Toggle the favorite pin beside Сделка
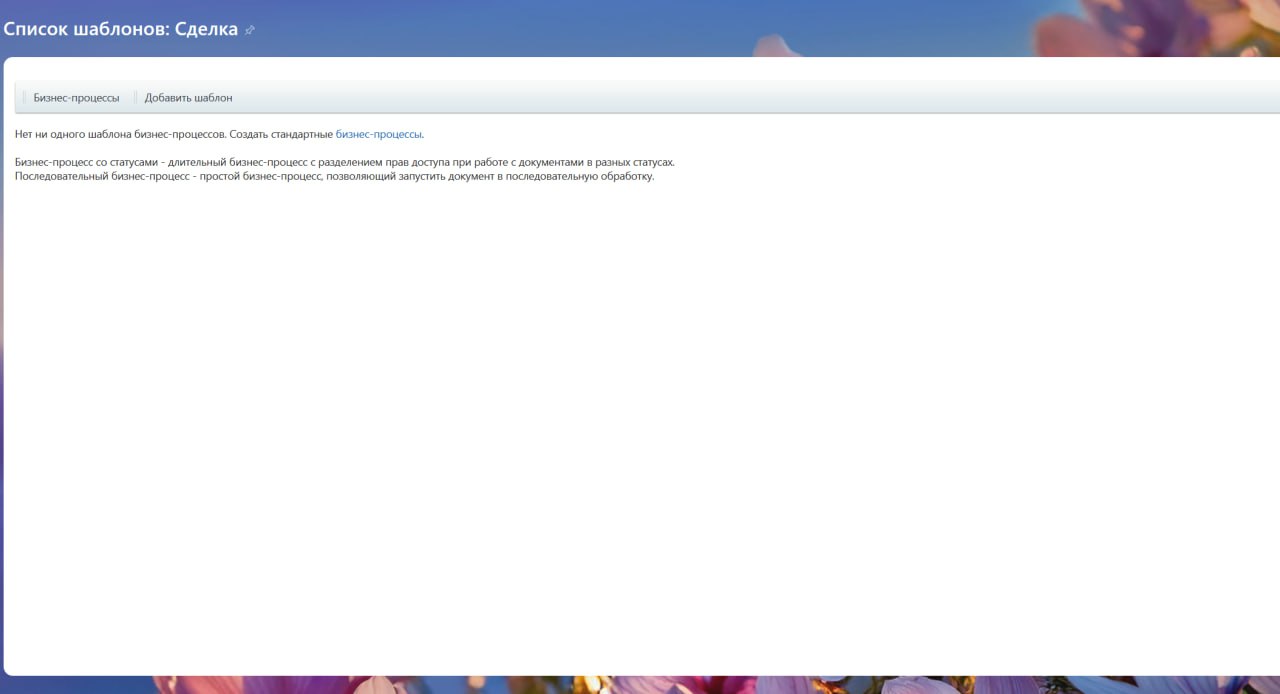Viewport: 1280px width, 694px height. click(x=250, y=30)
